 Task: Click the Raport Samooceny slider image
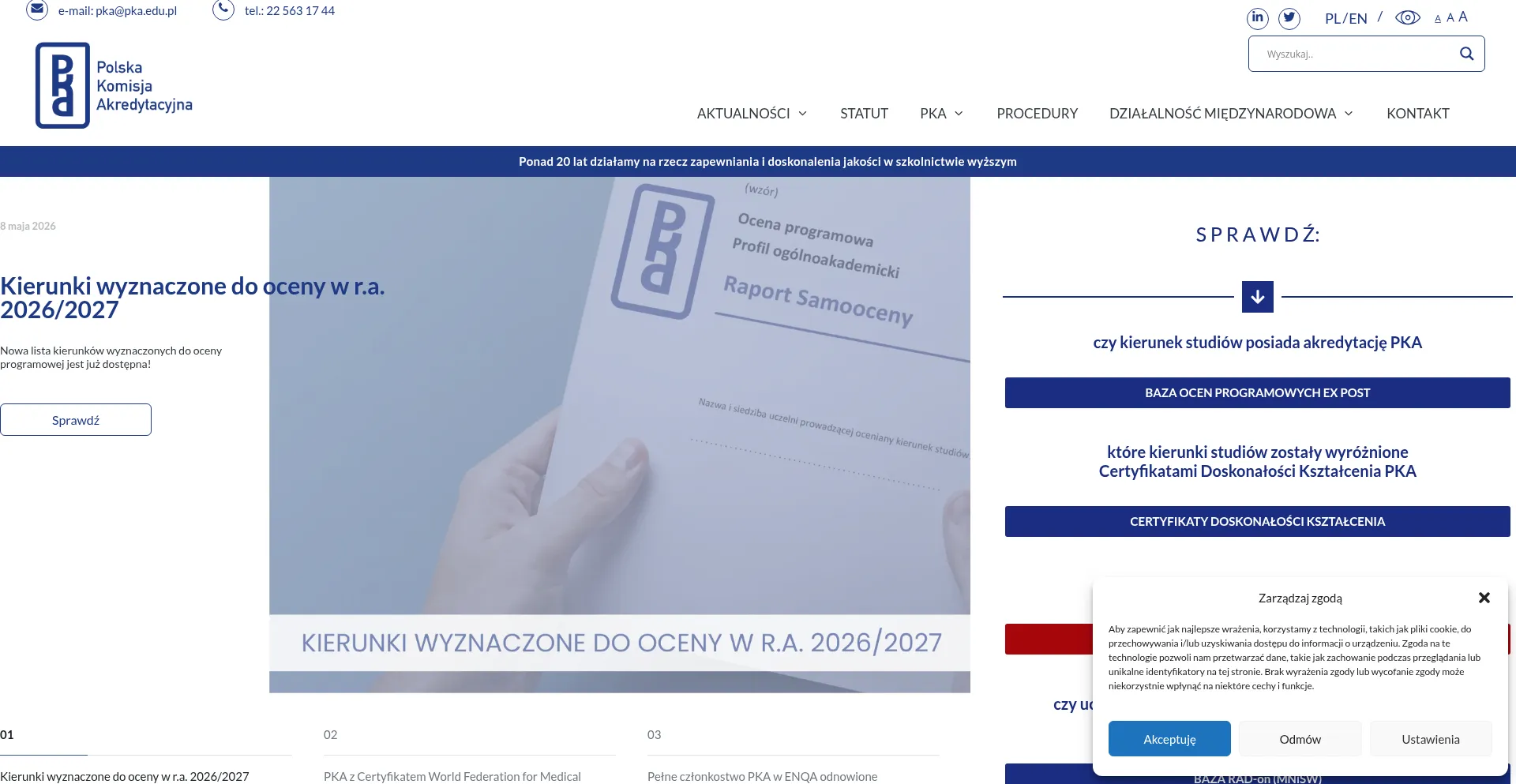coord(620,434)
